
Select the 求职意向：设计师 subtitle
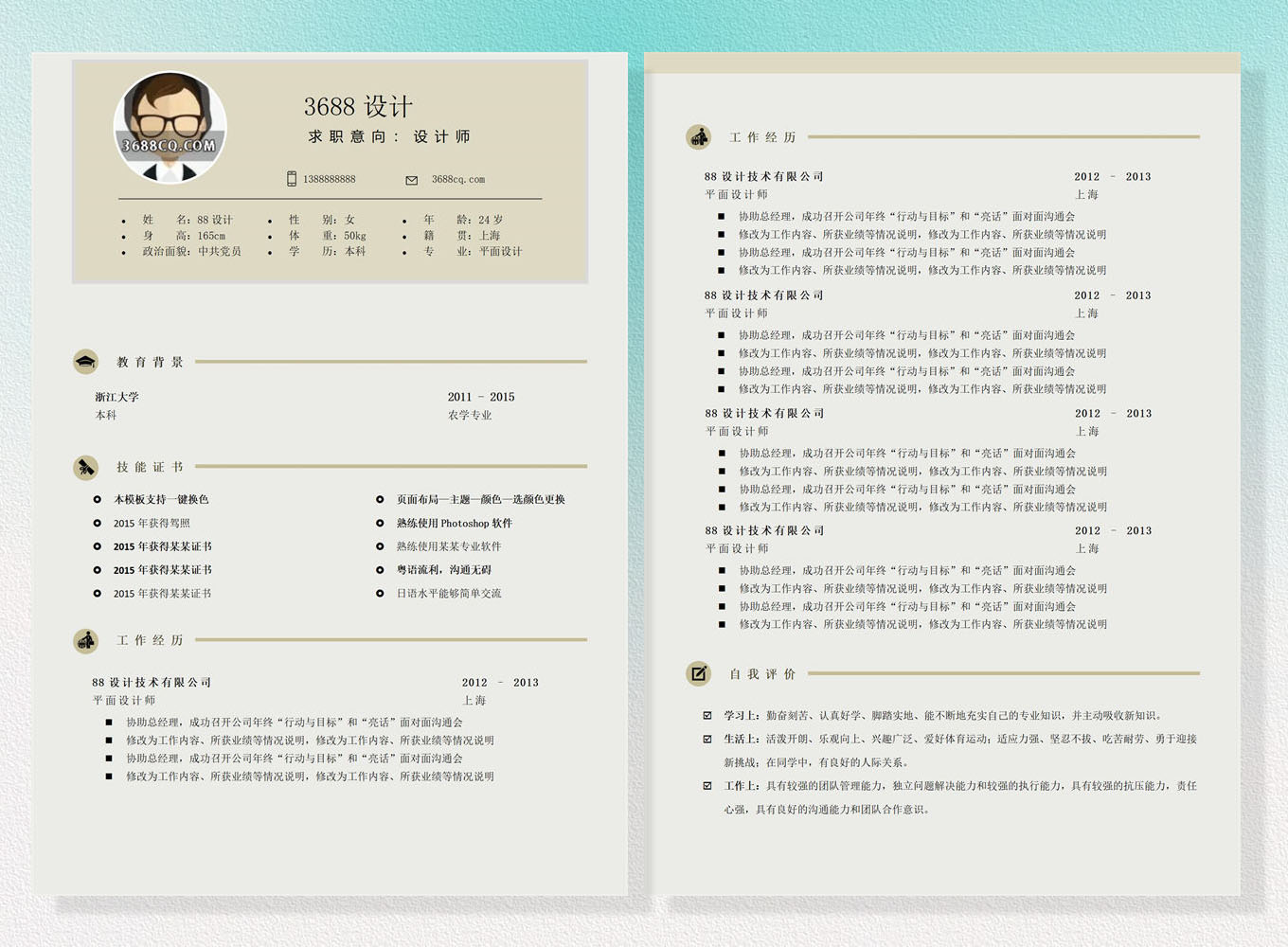389,136
